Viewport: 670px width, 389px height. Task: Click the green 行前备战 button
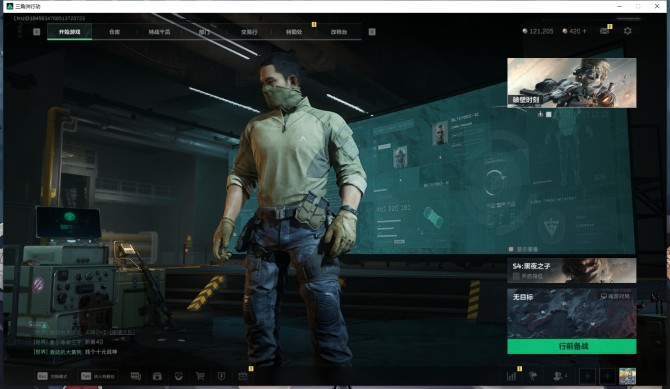point(572,346)
